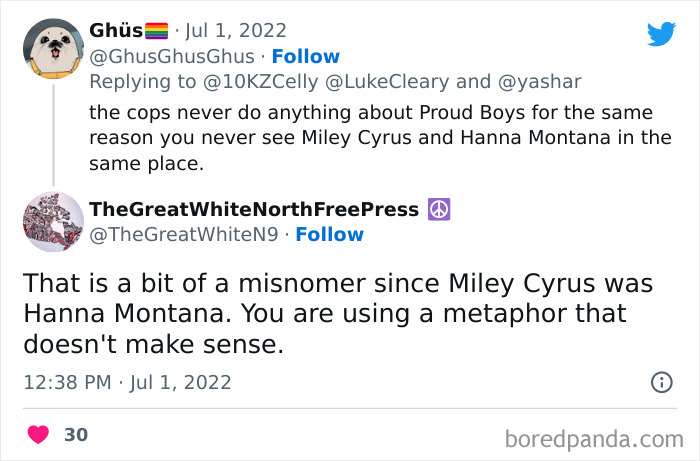
Task: View the 30 likes count
Action: (76, 435)
